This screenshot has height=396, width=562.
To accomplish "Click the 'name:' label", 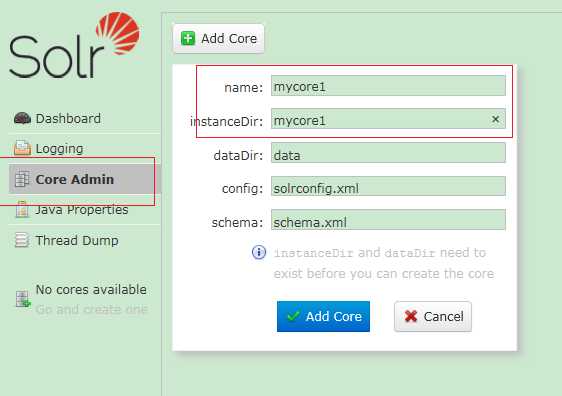I will [244, 87].
